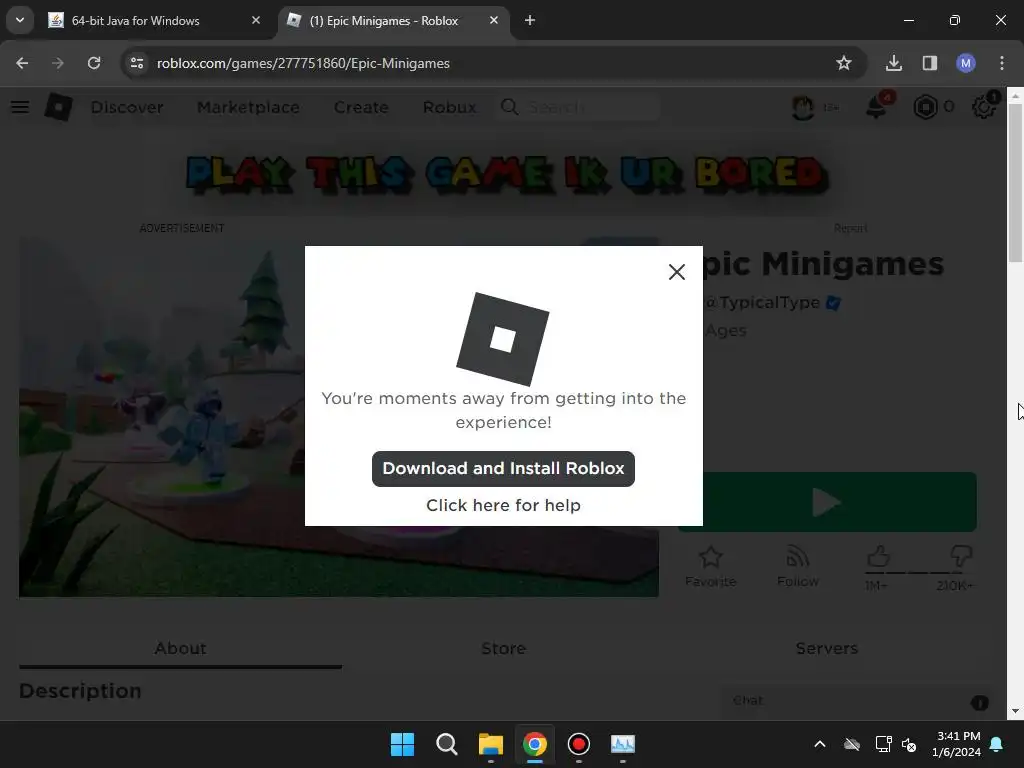Open Windows Start menu
The height and width of the screenshot is (768, 1024).
point(402,744)
